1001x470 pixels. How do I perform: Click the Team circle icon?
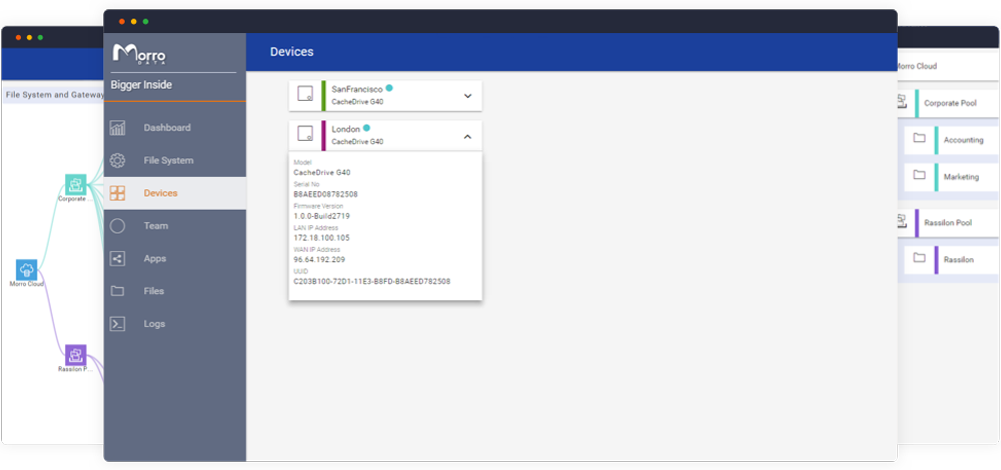coord(117,225)
